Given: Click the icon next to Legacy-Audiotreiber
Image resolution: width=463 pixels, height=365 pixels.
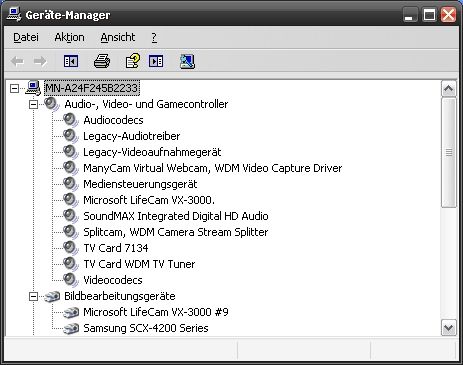Looking at the screenshot, I should tap(71, 136).
